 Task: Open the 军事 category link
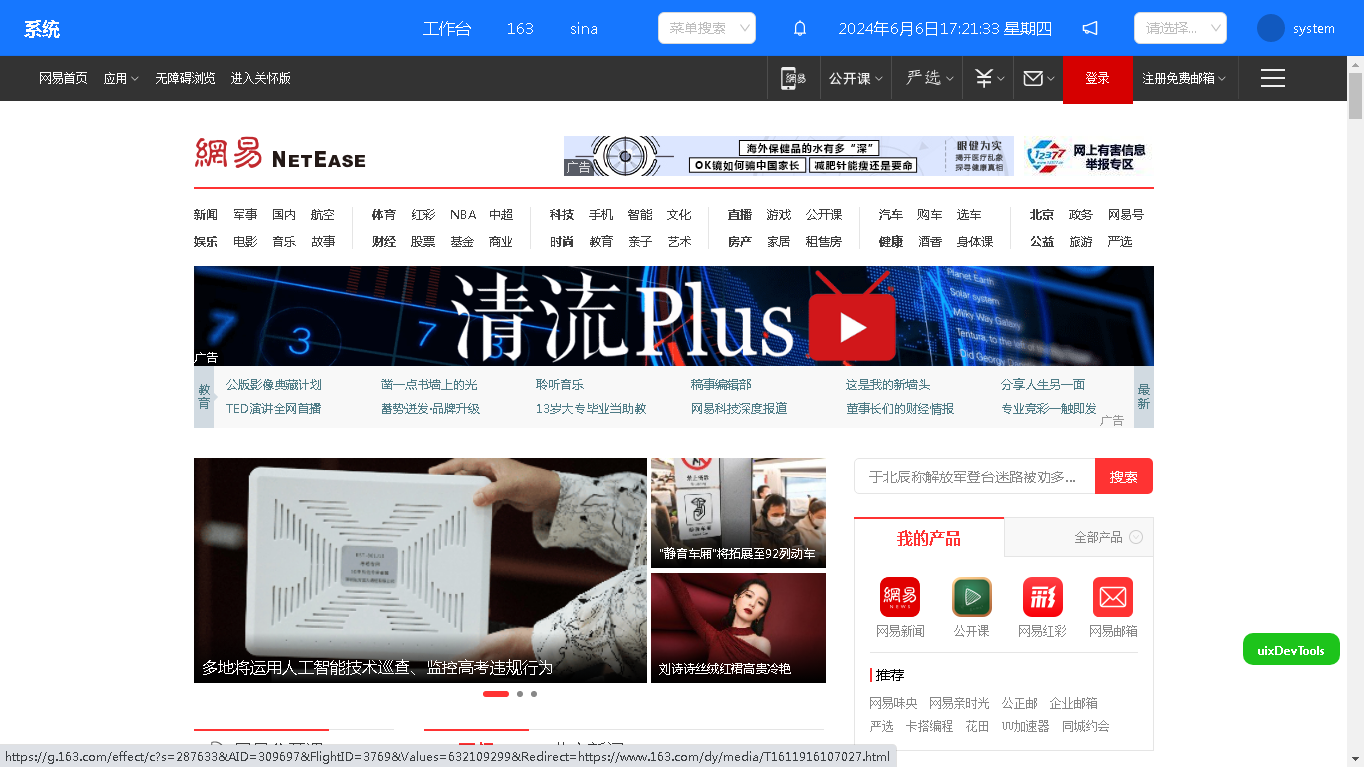pos(245,215)
